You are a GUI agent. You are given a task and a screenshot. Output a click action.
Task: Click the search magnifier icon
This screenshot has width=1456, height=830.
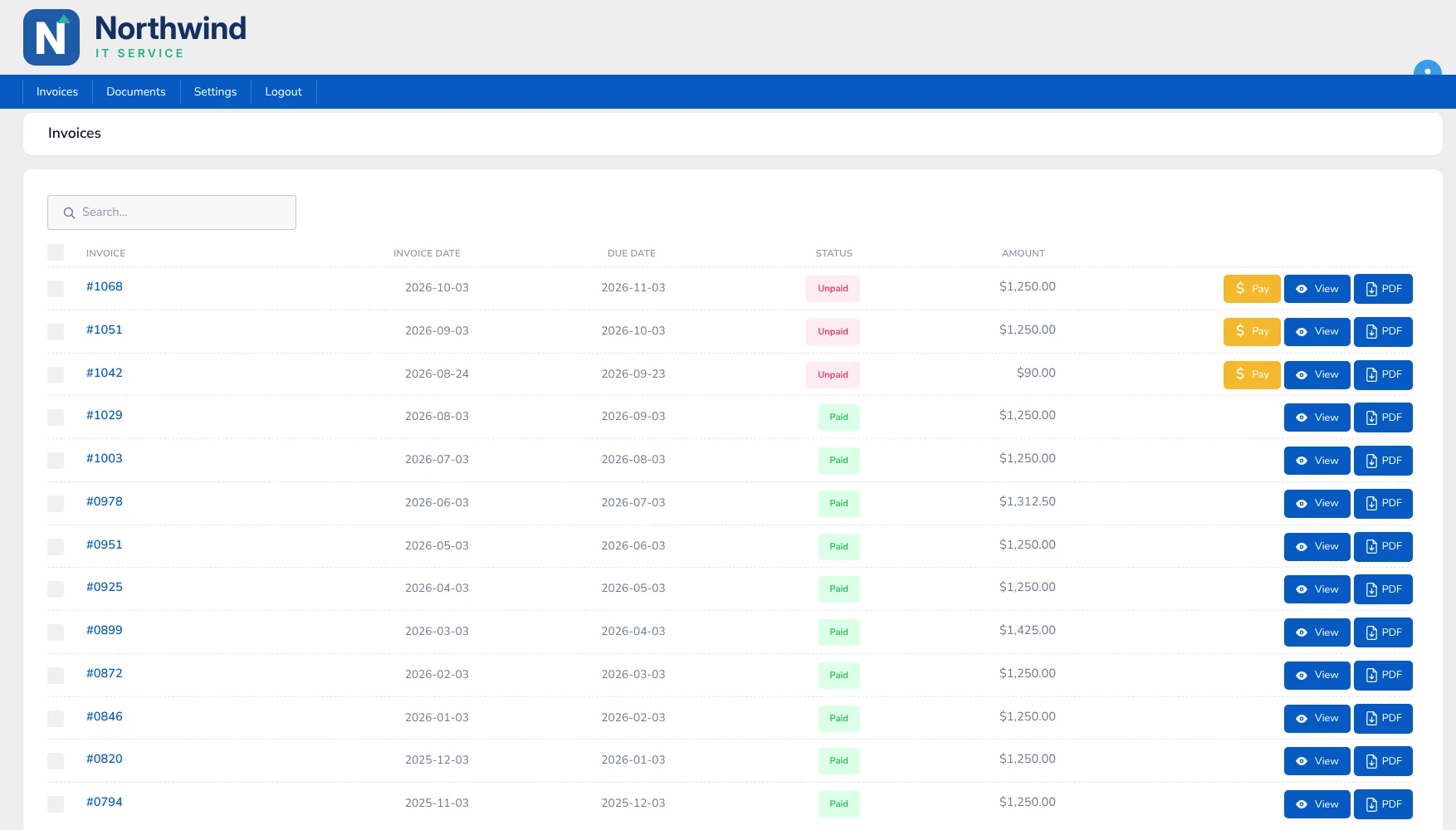70,213
